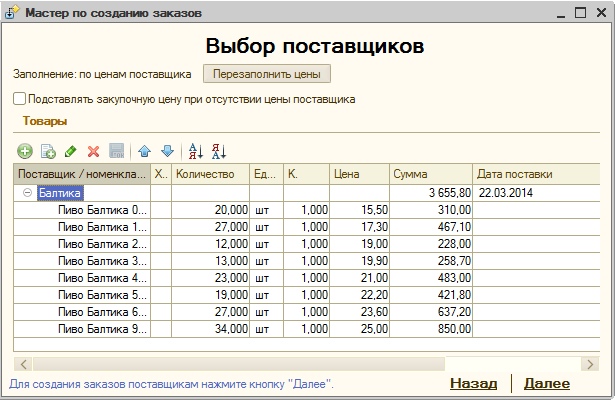Select row 'Пиво Балтика 4...'

tap(307, 278)
